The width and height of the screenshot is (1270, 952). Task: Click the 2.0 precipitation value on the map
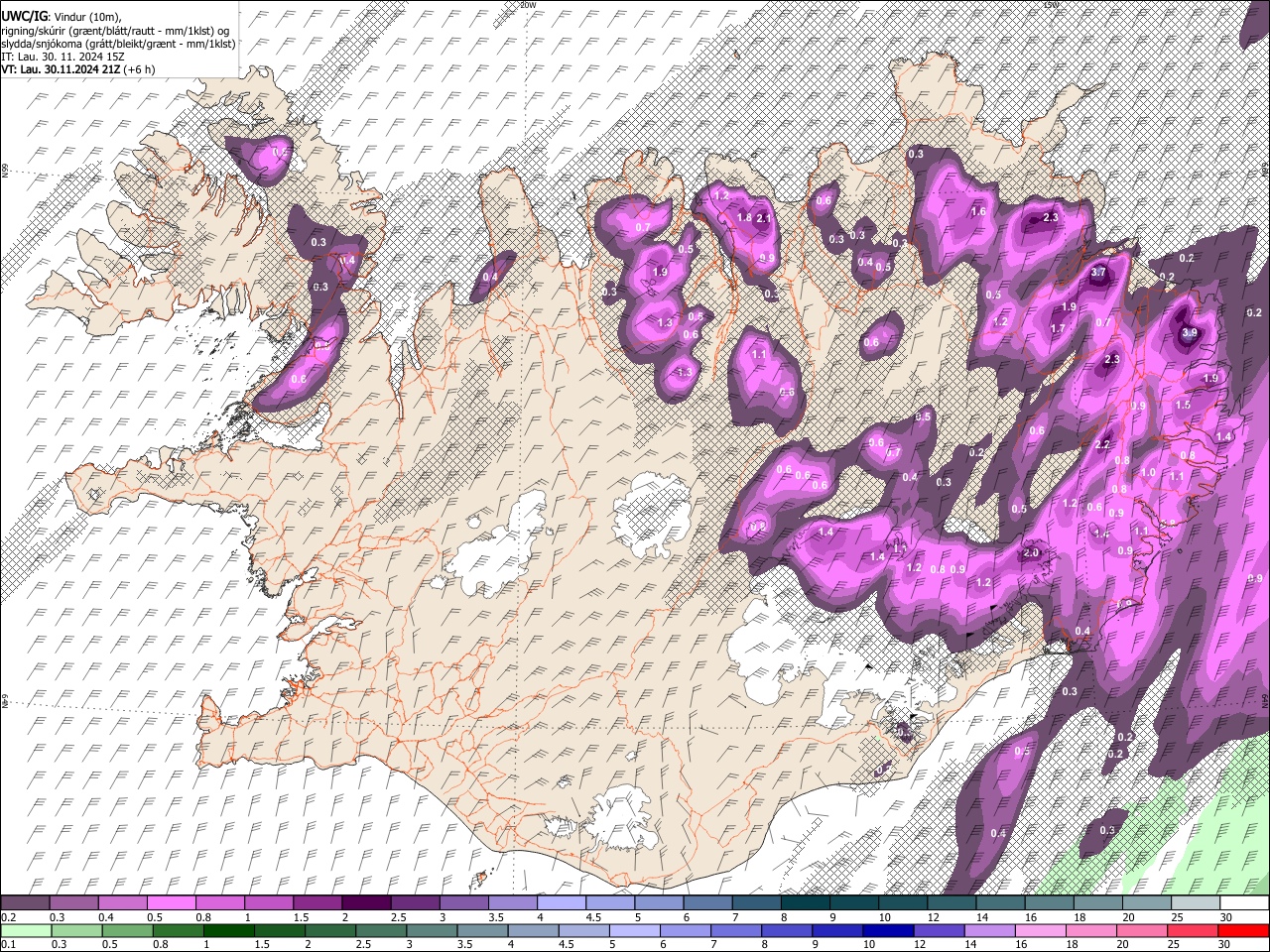point(1031,553)
